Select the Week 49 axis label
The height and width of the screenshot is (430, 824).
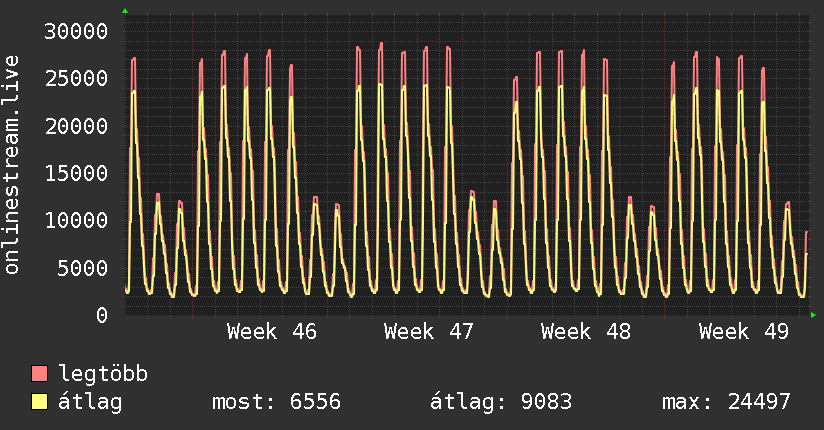point(744,331)
